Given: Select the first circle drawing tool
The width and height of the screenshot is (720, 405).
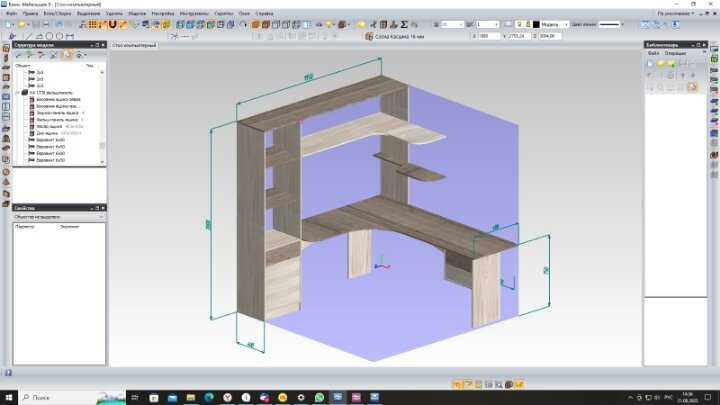Looking at the screenshot, I should click(x=49, y=36).
